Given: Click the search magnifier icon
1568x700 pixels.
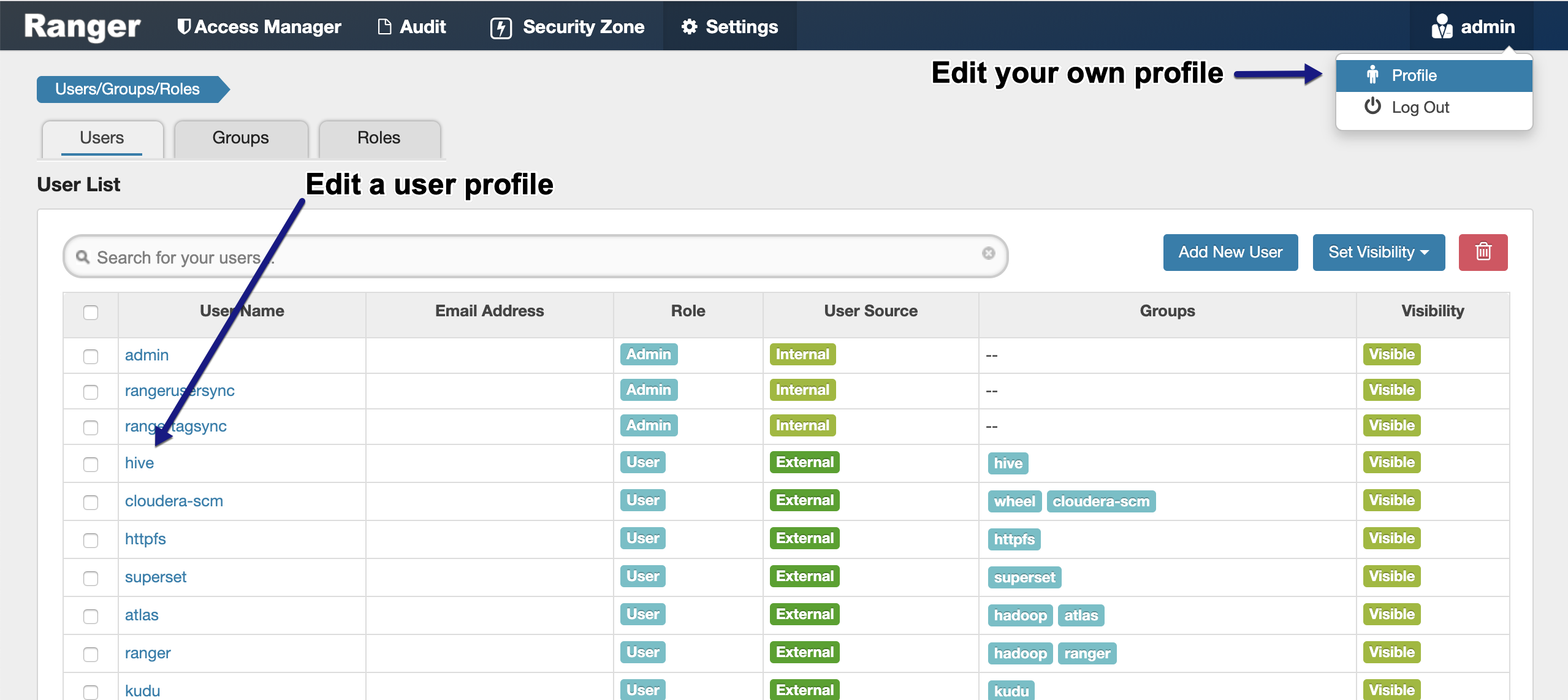Looking at the screenshot, I should click(x=83, y=257).
